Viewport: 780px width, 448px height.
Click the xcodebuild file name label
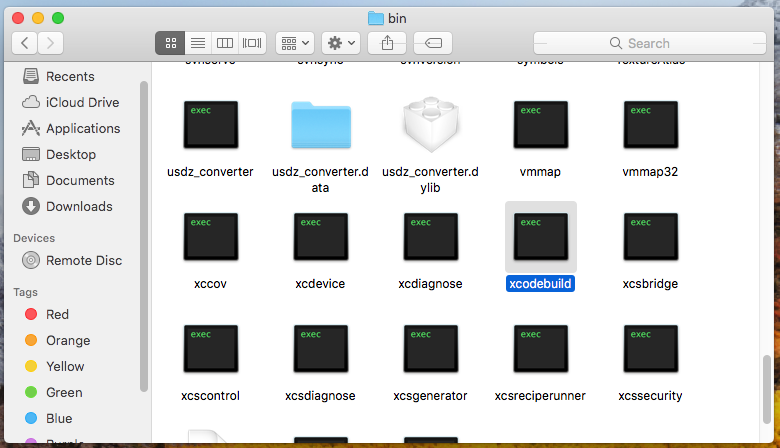click(x=540, y=283)
